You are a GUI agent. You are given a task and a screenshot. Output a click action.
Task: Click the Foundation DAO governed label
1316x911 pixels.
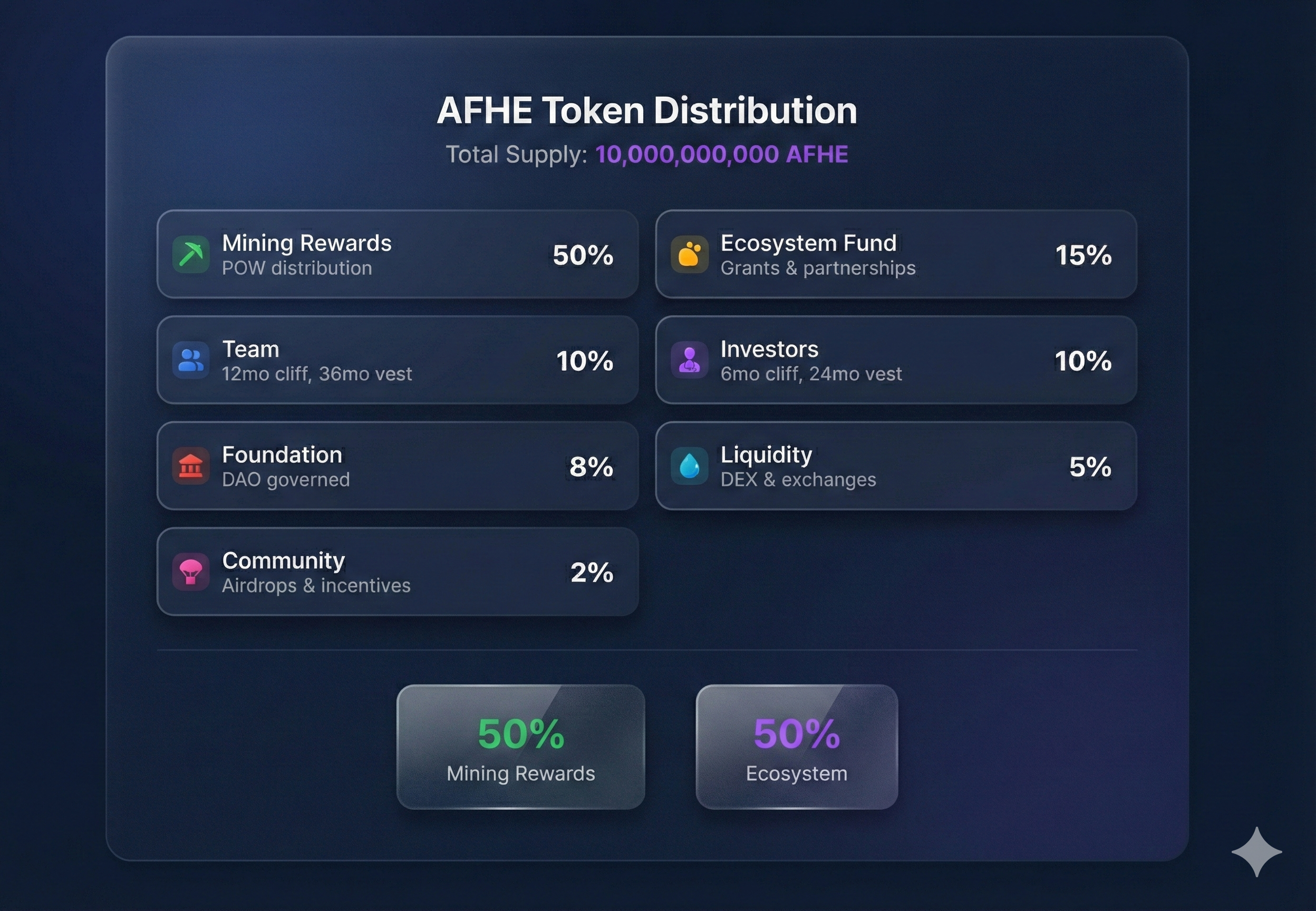click(285, 479)
